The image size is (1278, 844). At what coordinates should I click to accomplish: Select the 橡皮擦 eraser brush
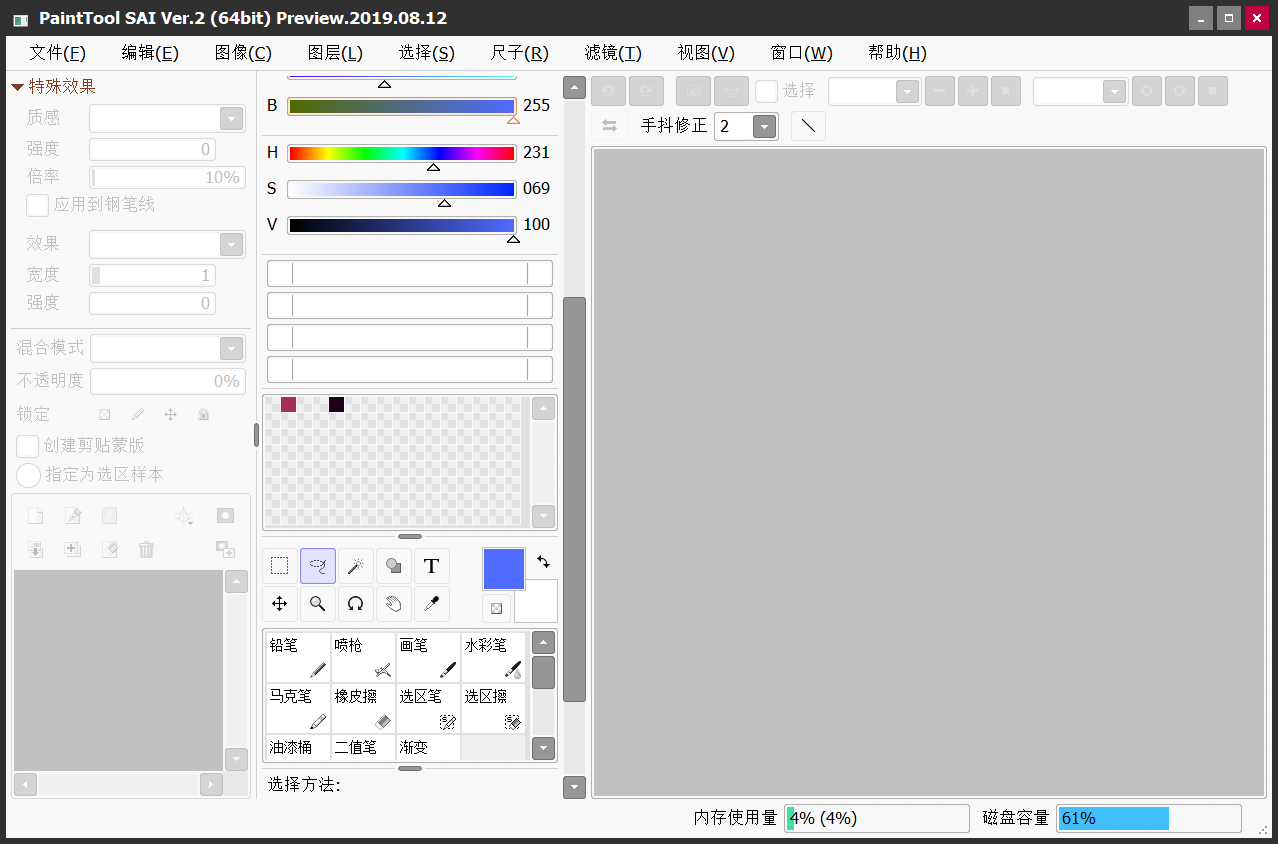coord(363,709)
